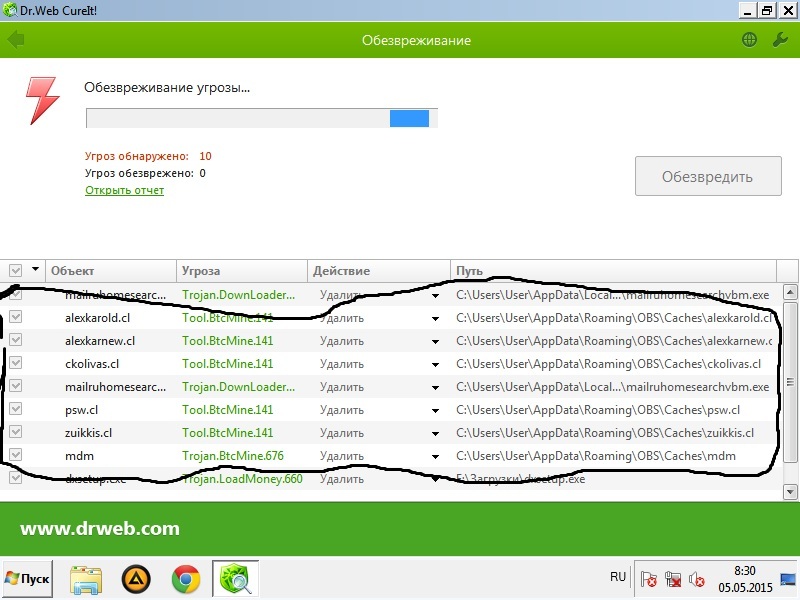Screen dimensions: 800x600
Task: Open the Dr.Web CureIt taskbar icon
Action: tap(234, 578)
